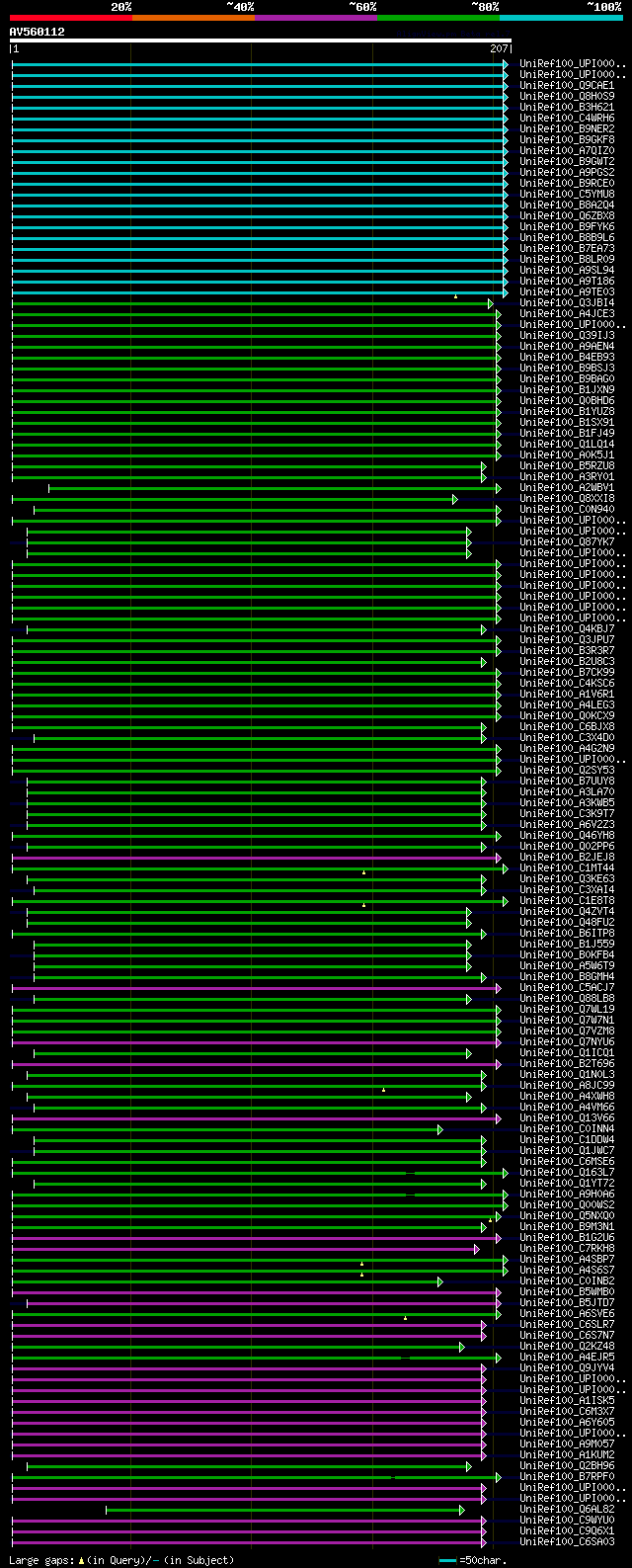Select the UniRef100_C0N940 label
Screen dimensions: 632x1568
567,510
